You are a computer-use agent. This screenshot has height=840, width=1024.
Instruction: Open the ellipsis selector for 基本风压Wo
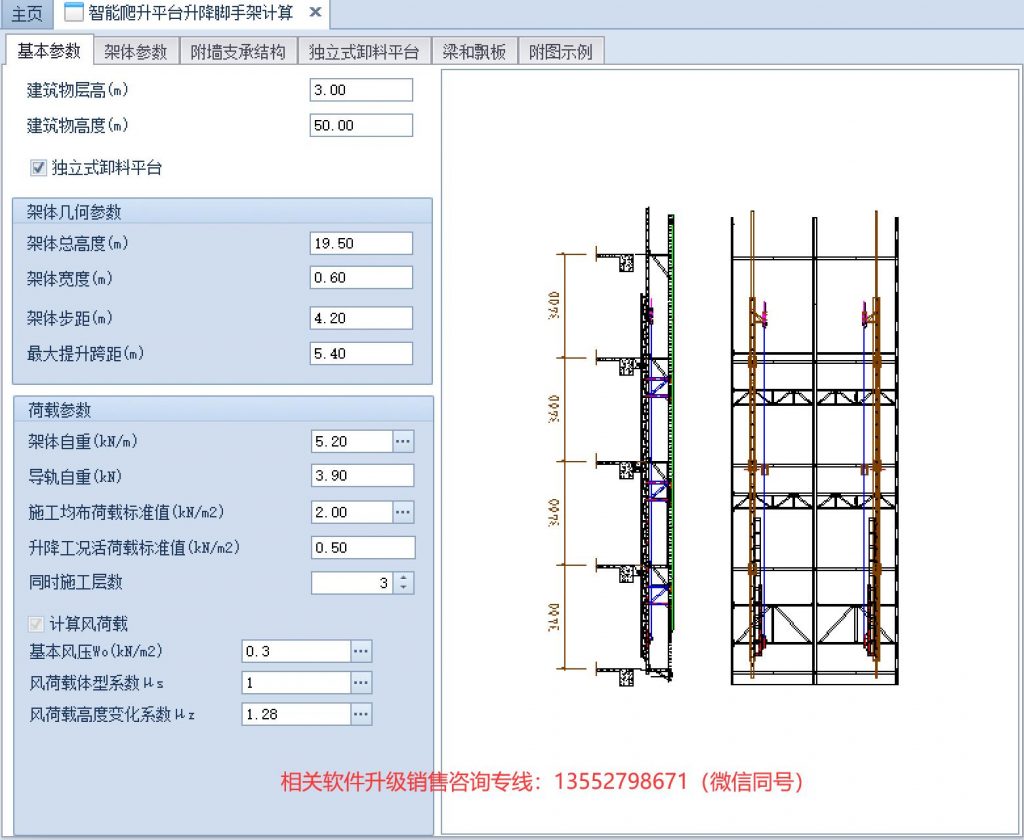(361, 651)
